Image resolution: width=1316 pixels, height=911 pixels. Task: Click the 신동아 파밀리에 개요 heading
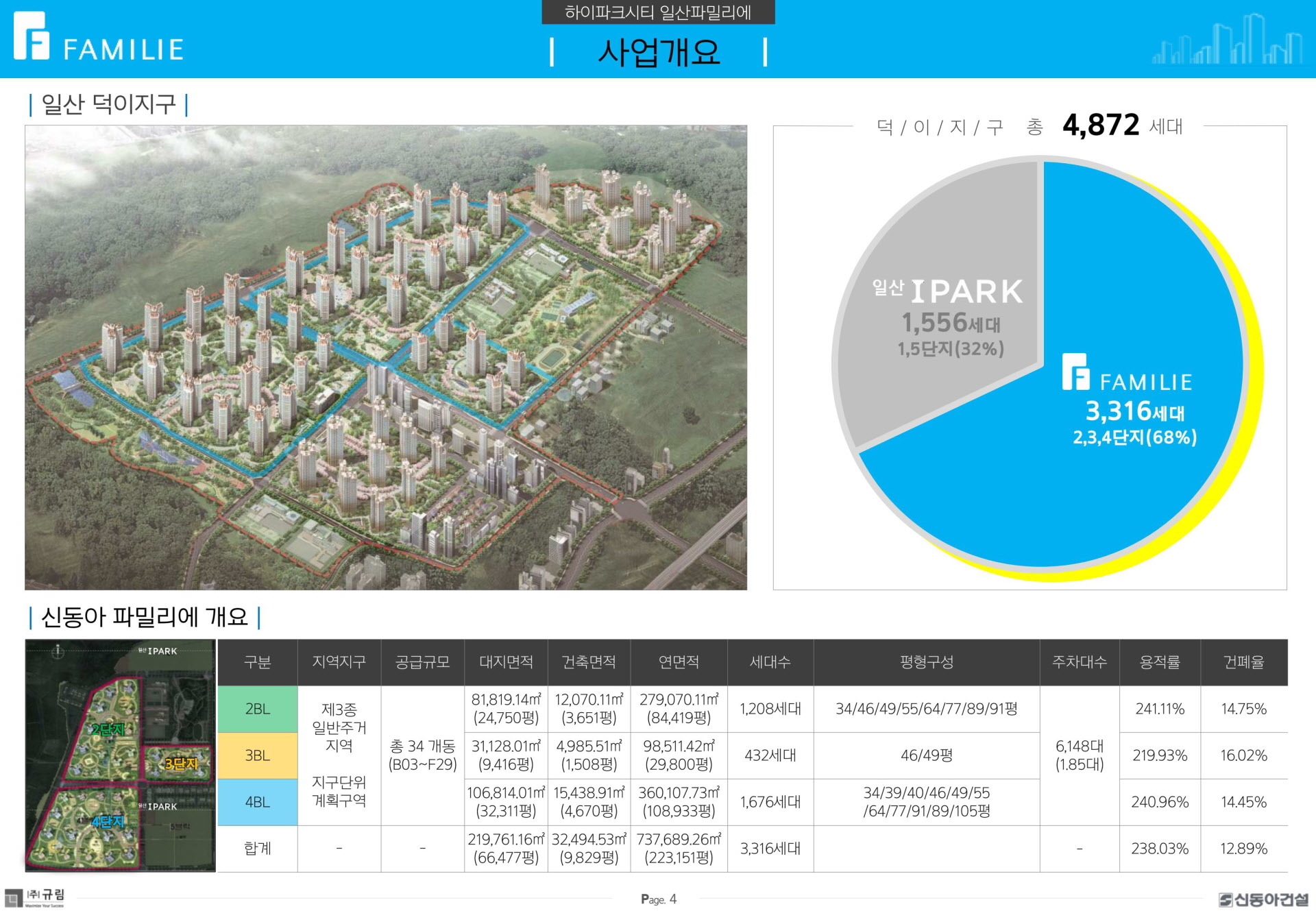point(144,617)
